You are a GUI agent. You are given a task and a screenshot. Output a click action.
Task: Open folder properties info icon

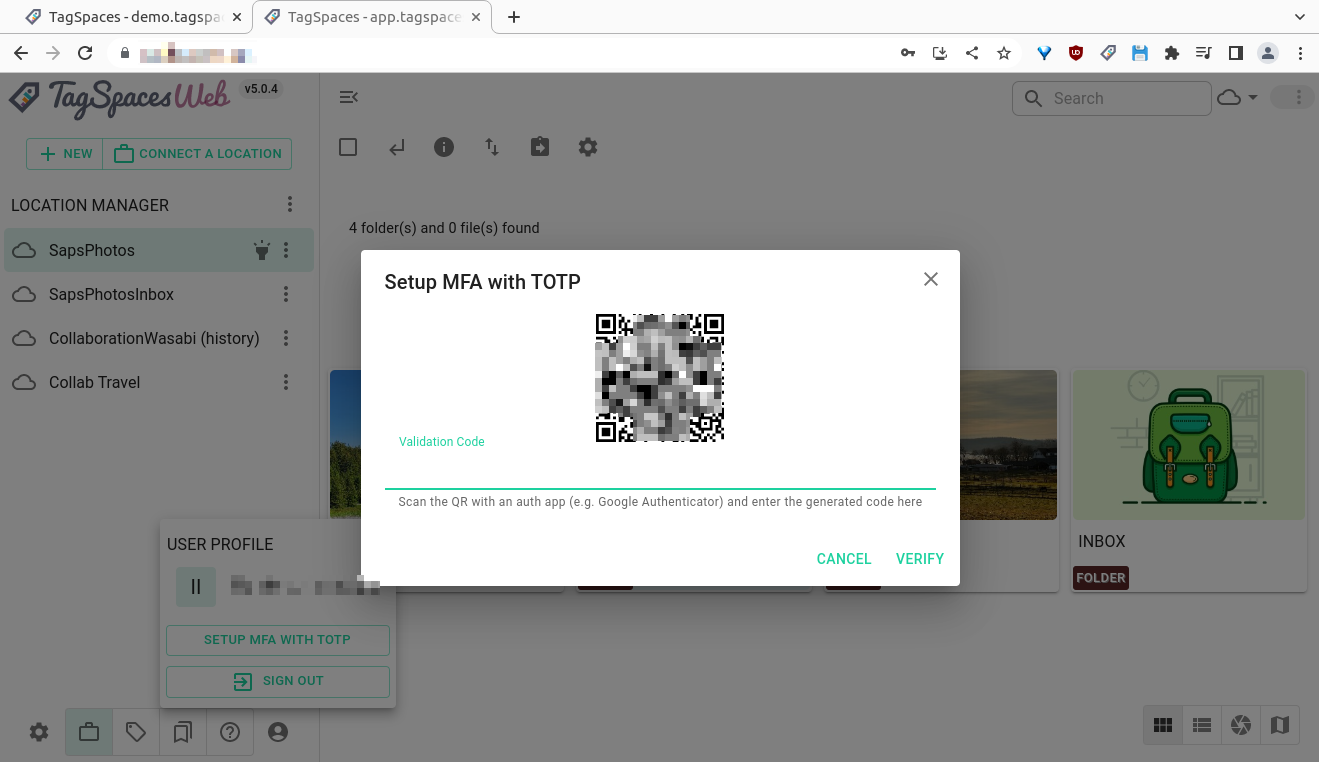click(444, 147)
